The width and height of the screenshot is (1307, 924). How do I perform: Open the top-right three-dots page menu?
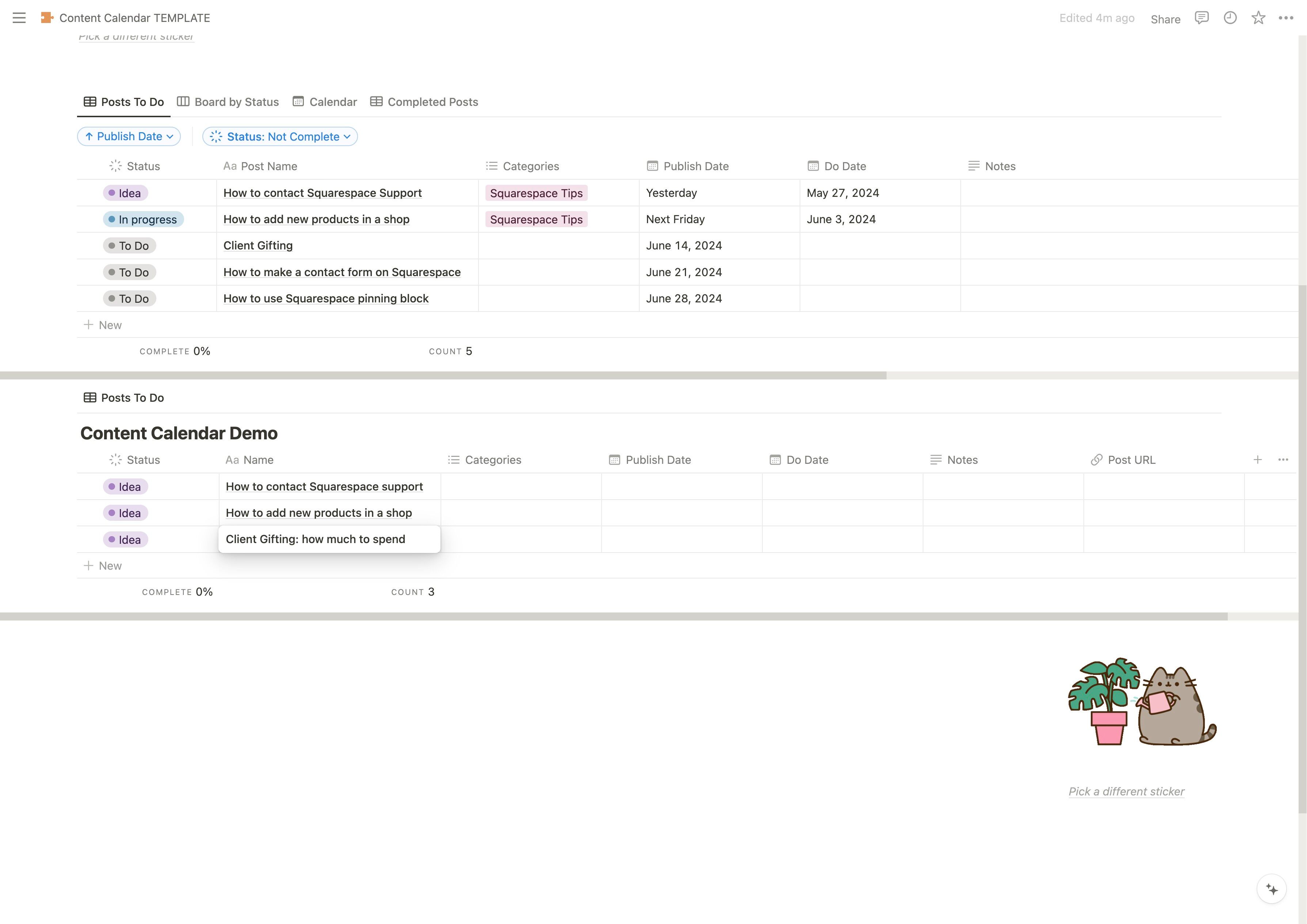pyautogui.click(x=1285, y=18)
